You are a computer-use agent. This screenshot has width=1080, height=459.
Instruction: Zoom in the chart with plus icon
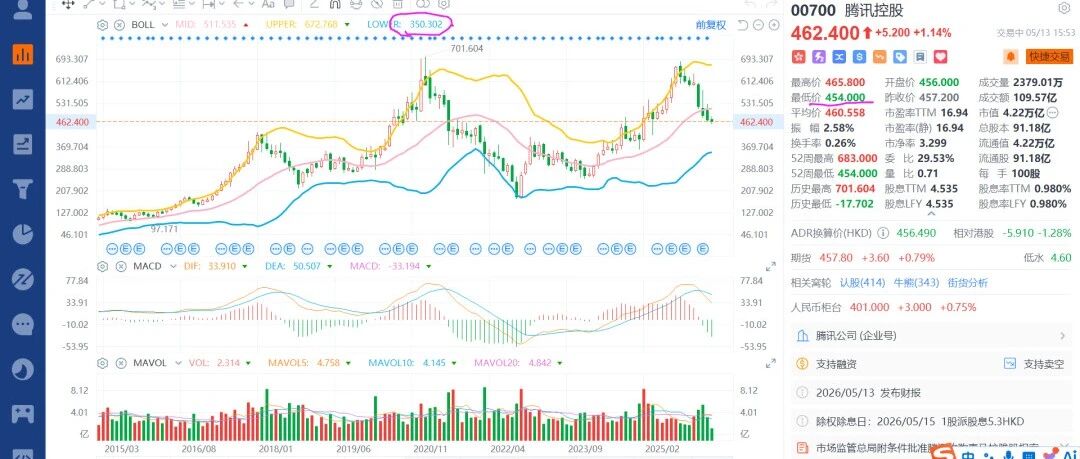pyautogui.click(x=774, y=25)
